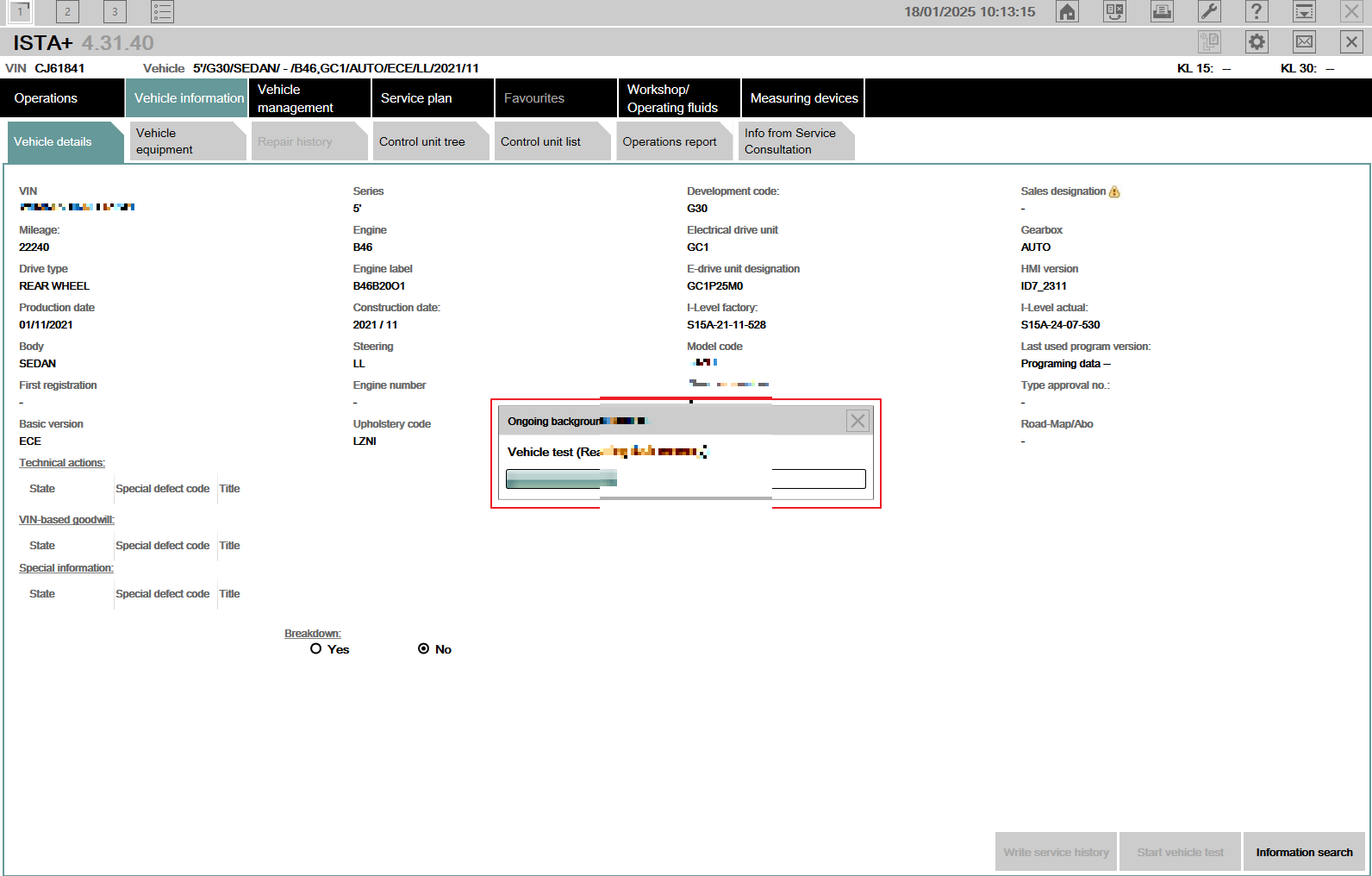Click Programing data text
The image size is (1372, 876).
tap(1065, 364)
